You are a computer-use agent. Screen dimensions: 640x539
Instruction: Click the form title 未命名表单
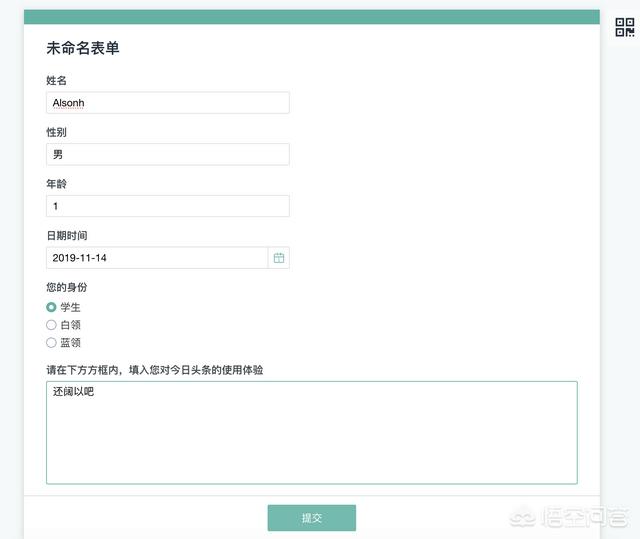point(83,48)
